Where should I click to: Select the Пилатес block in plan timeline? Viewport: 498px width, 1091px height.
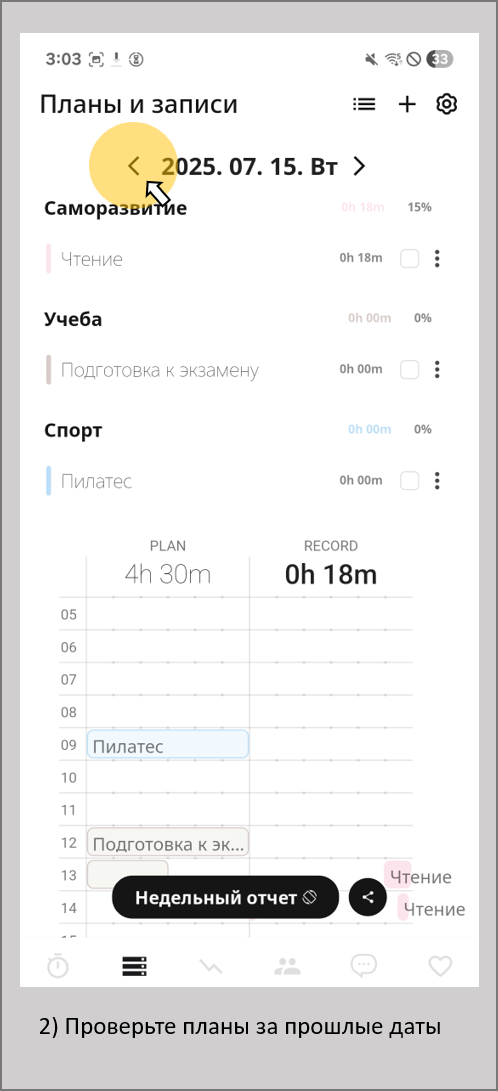[168, 744]
